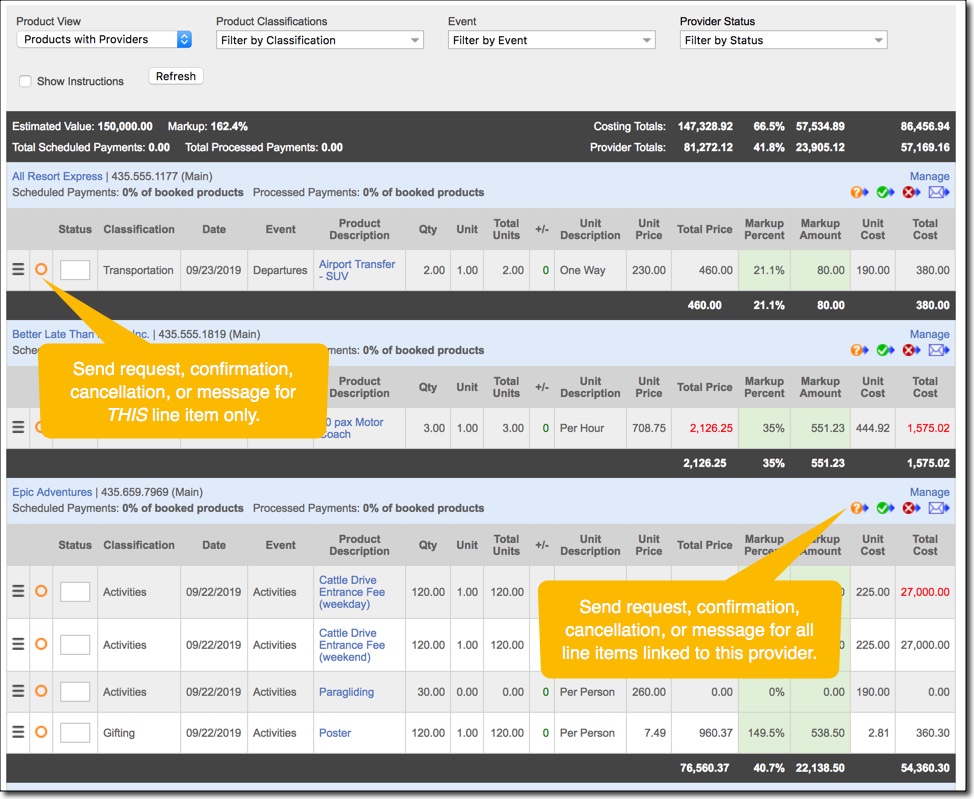Click orange circle on Airport Transfer - SUV row
The height and width of the screenshot is (799, 974).
41,270
